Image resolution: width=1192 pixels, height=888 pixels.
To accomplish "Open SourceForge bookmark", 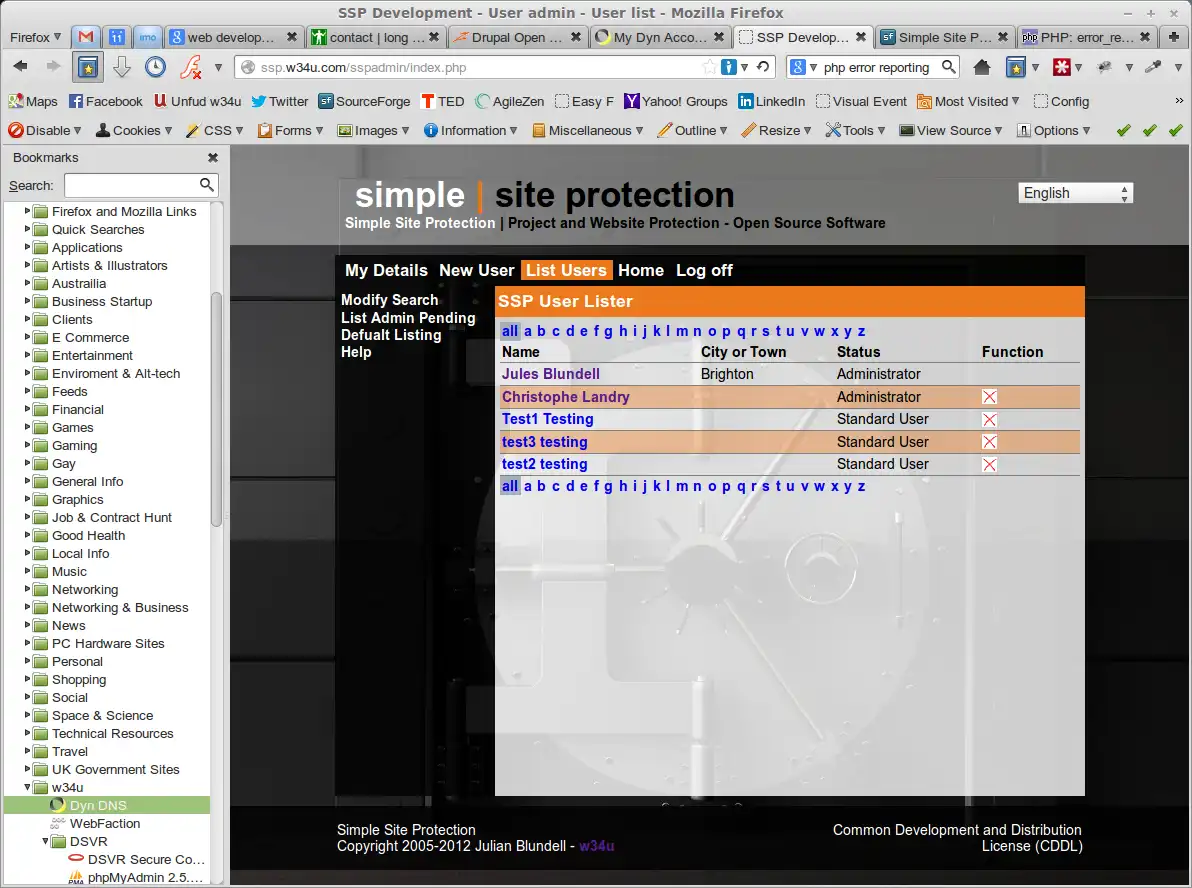I will [x=364, y=101].
